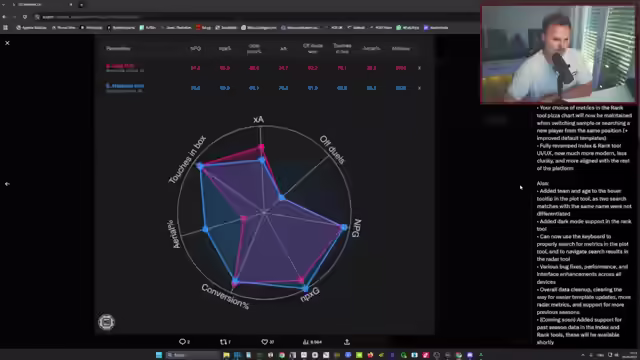Screen dimensions: 640x360
Task: Click the Conversion% axis label
Action: (225, 297)
